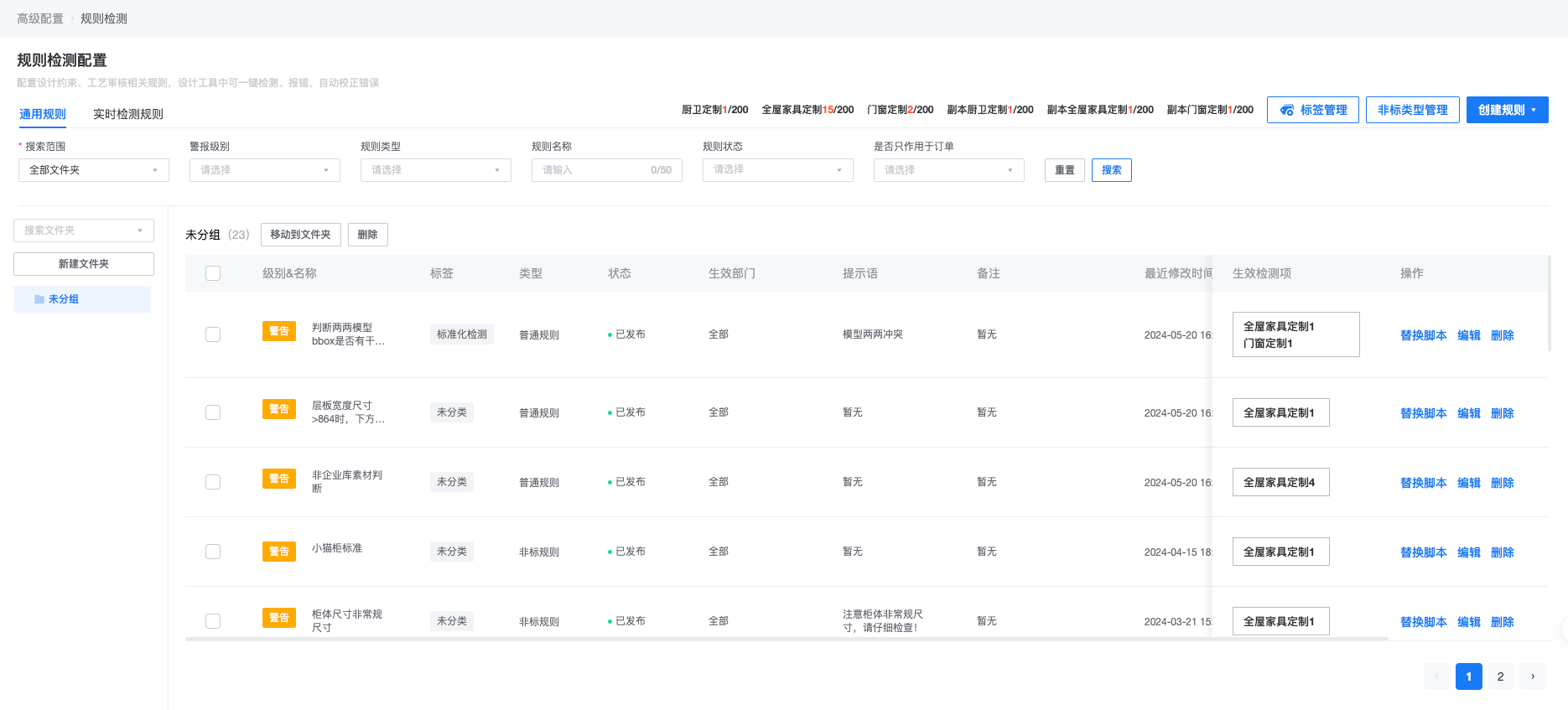Go to page 2

point(1501,676)
